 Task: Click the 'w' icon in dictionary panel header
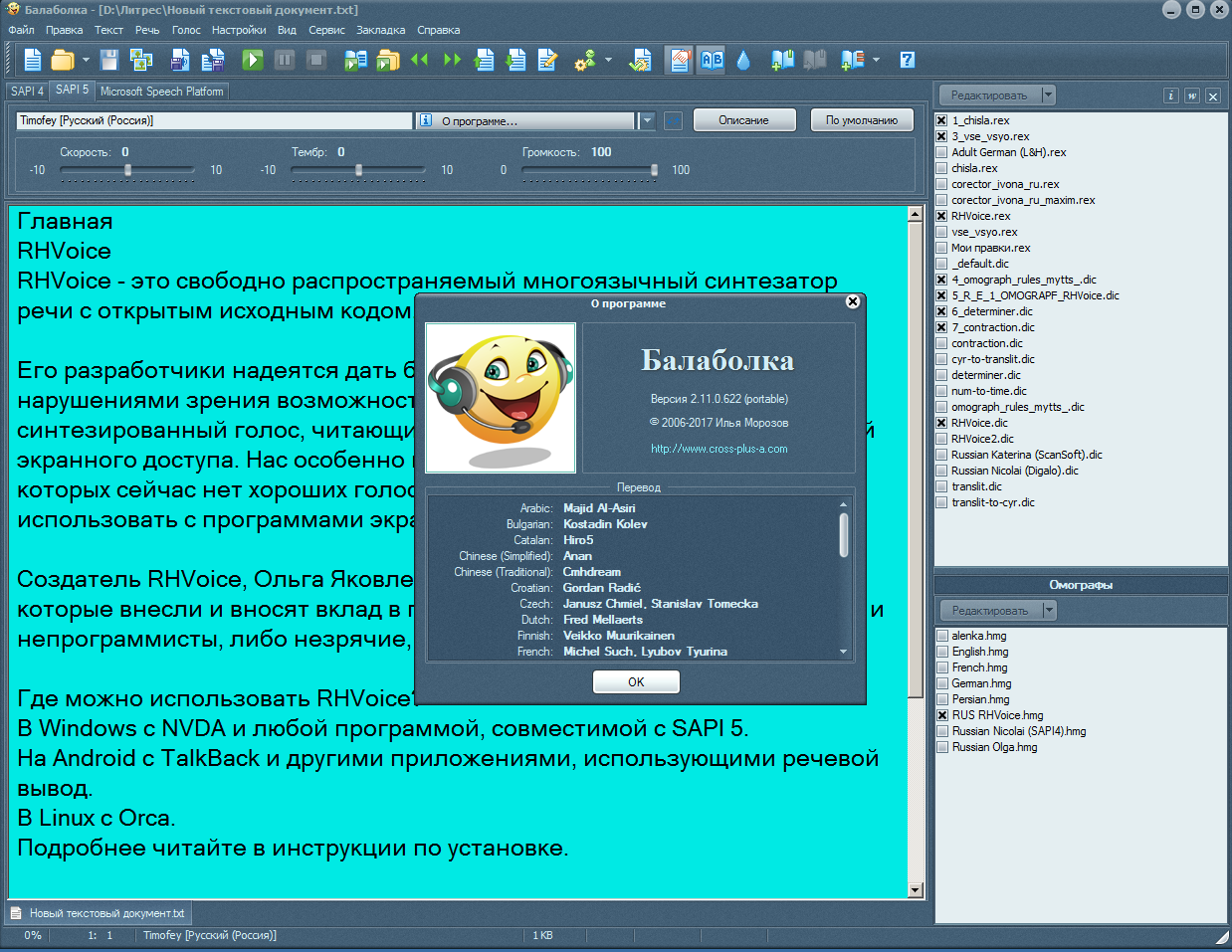point(1192,95)
